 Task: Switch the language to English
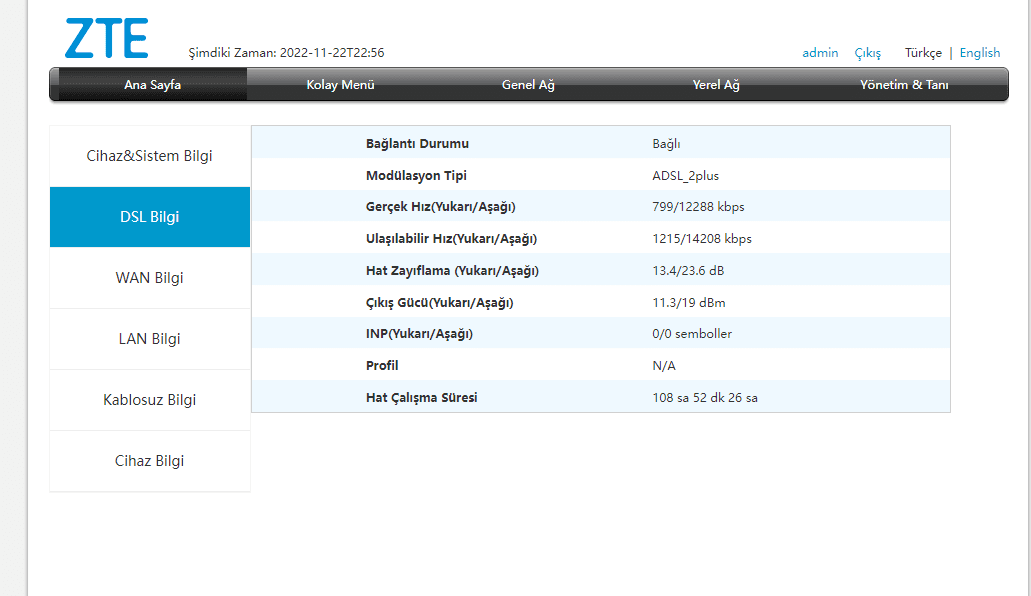(x=979, y=53)
